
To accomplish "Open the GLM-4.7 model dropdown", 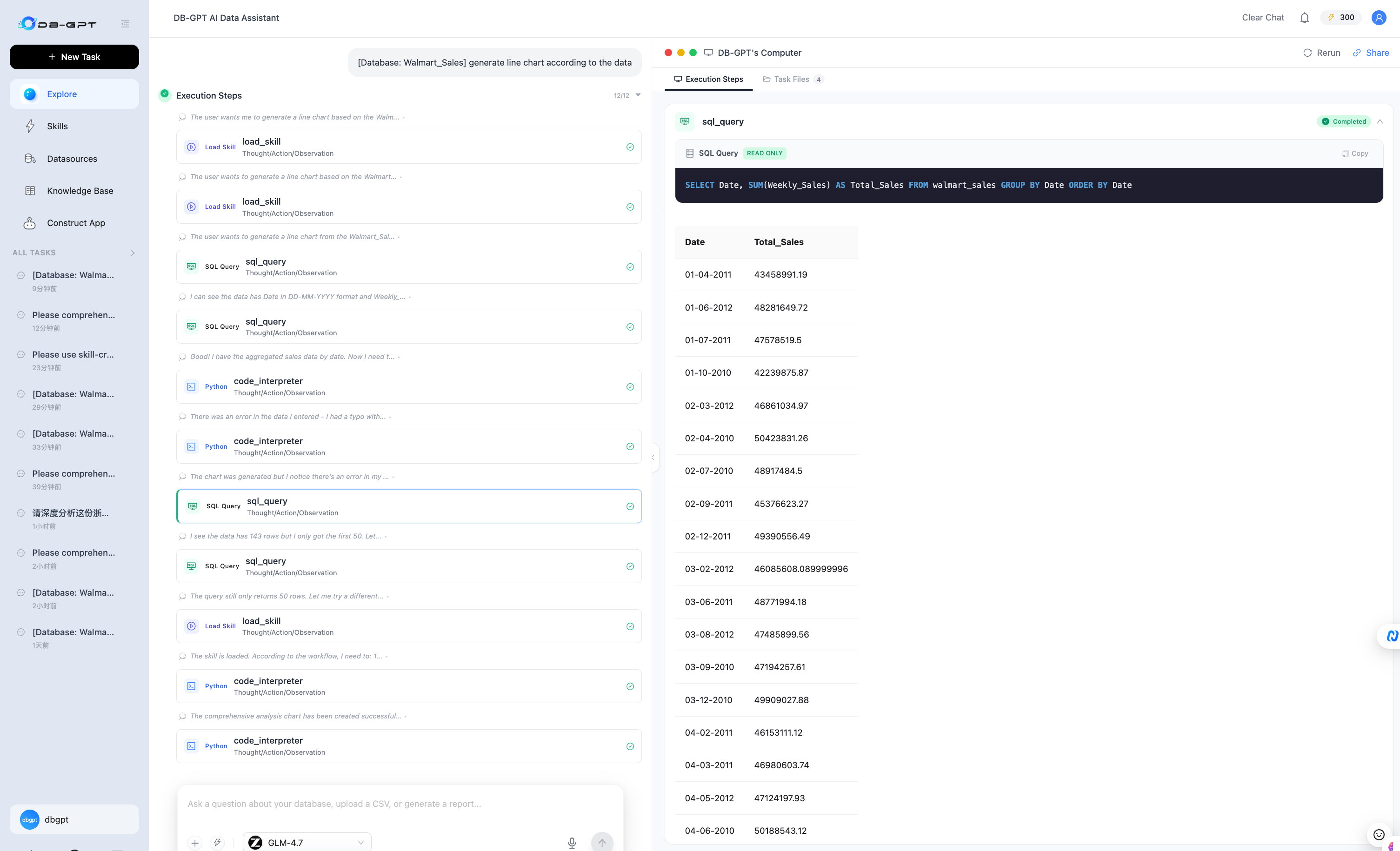I will (x=307, y=843).
